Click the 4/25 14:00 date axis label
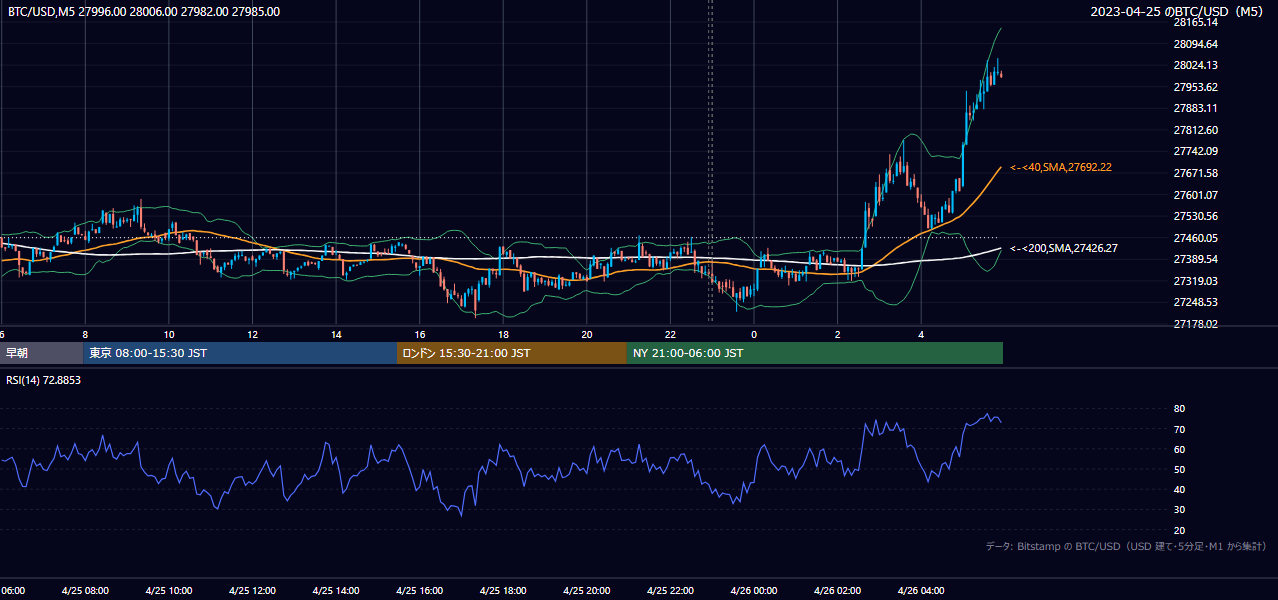Image resolution: width=1278 pixels, height=600 pixels. coord(336,591)
